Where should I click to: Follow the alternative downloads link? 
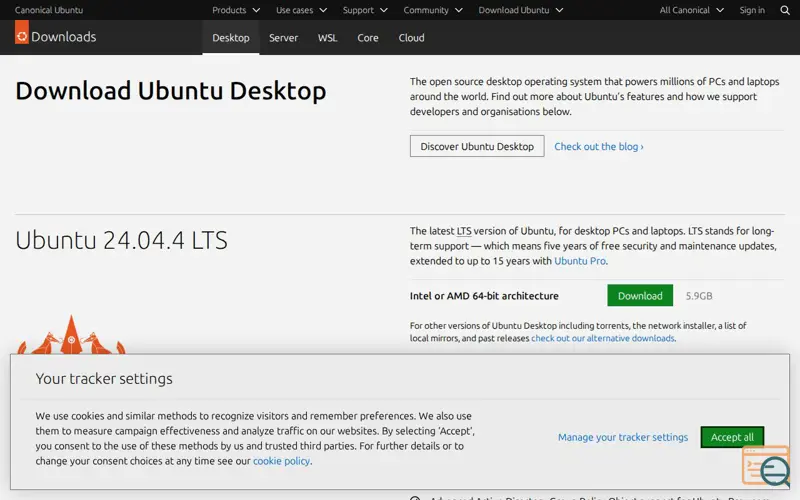pos(603,338)
